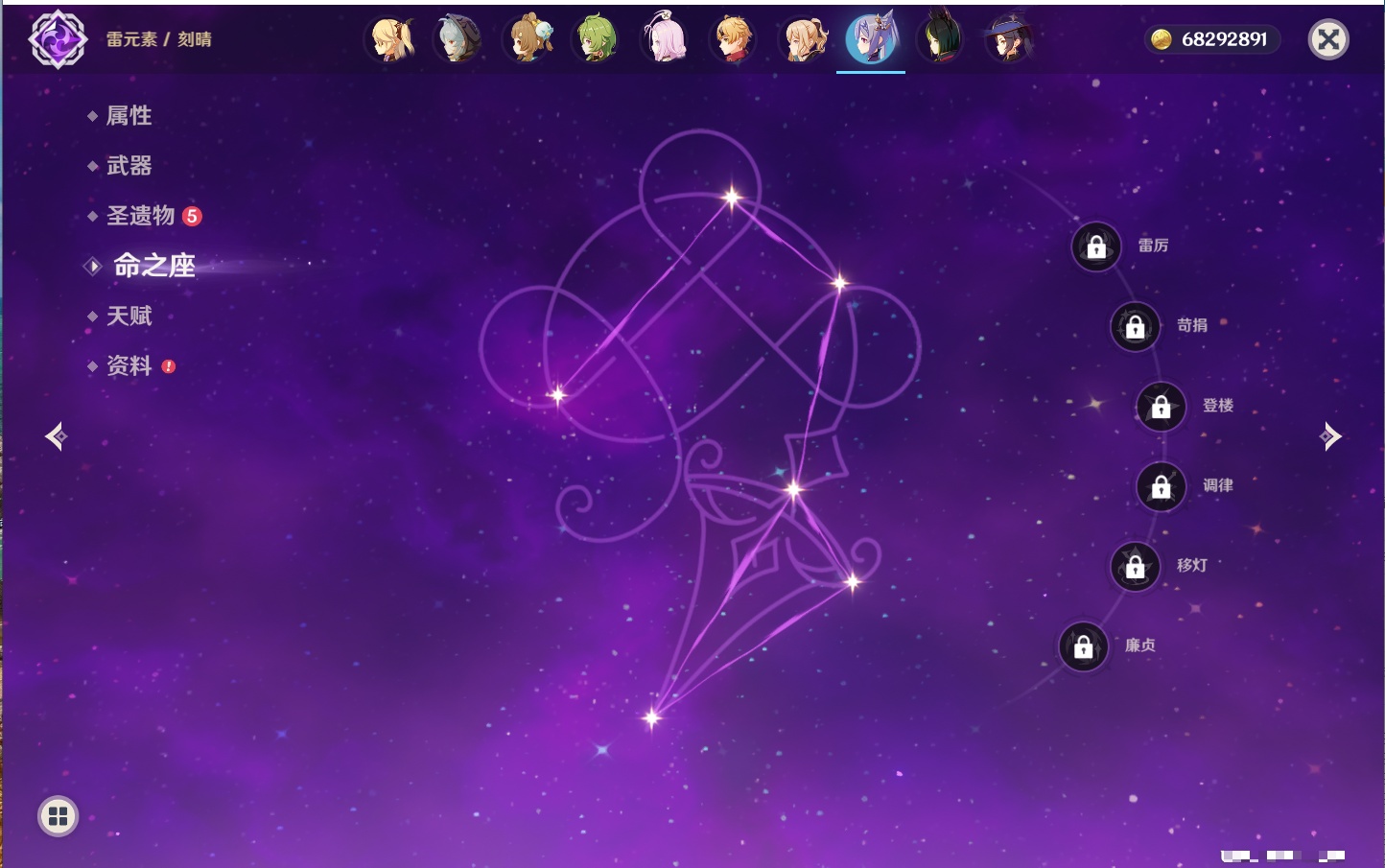Click the locked 移灯 constellation node

(x=1136, y=567)
